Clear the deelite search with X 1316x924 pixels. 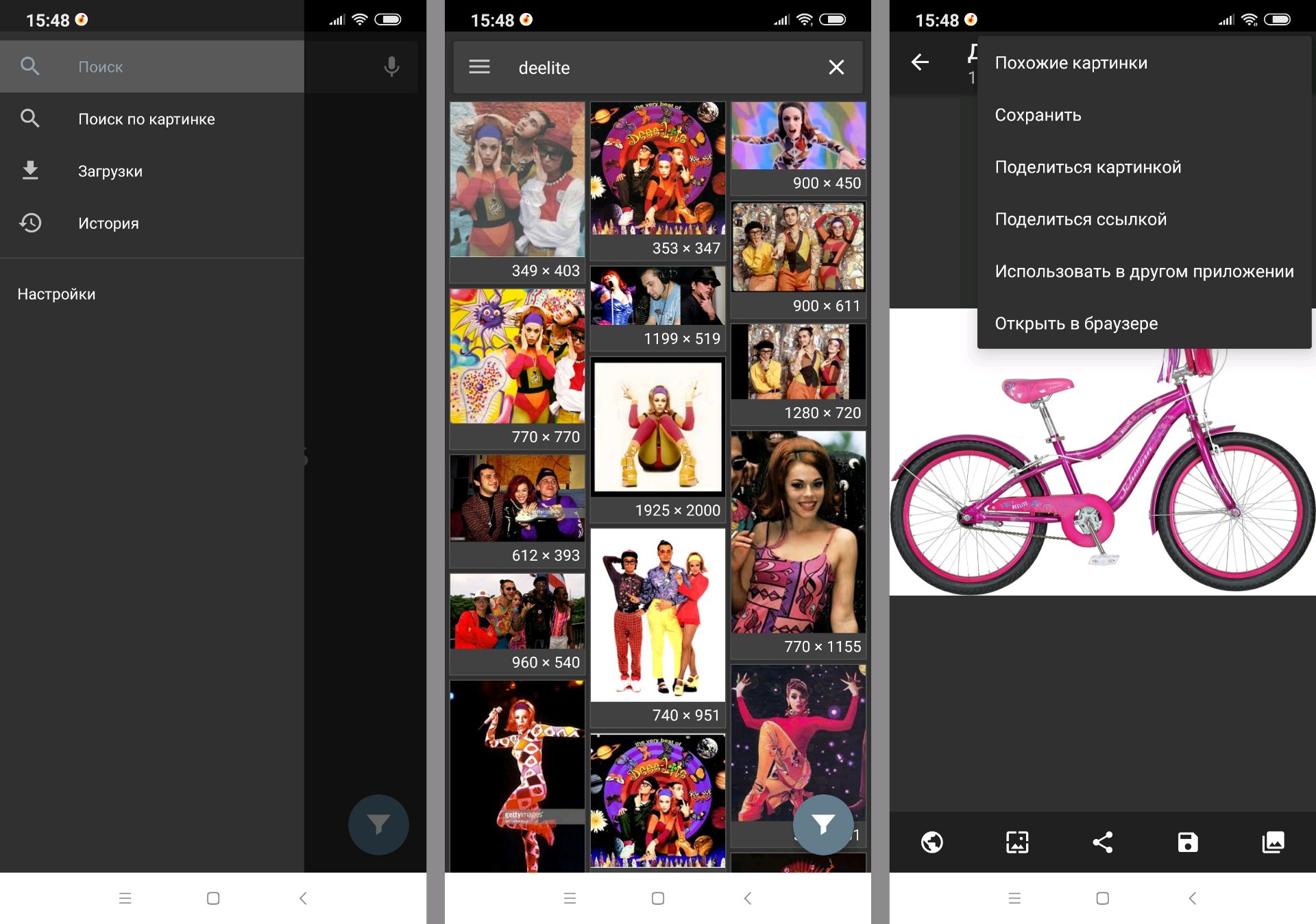click(x=836, y=67)
